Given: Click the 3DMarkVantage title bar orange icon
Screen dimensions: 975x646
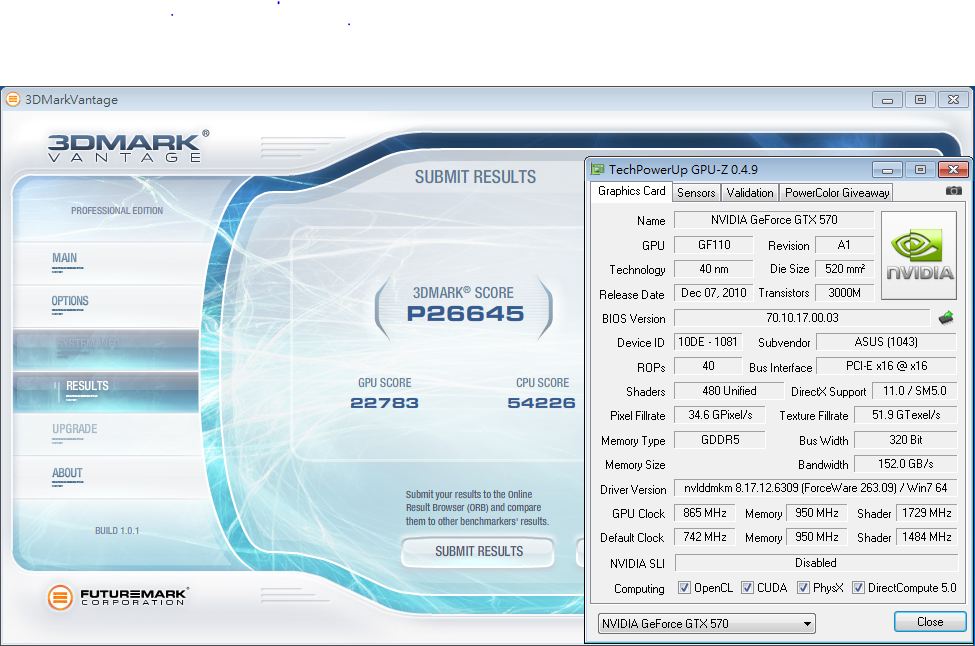Looking at the screenshot, I should point(12,99).
